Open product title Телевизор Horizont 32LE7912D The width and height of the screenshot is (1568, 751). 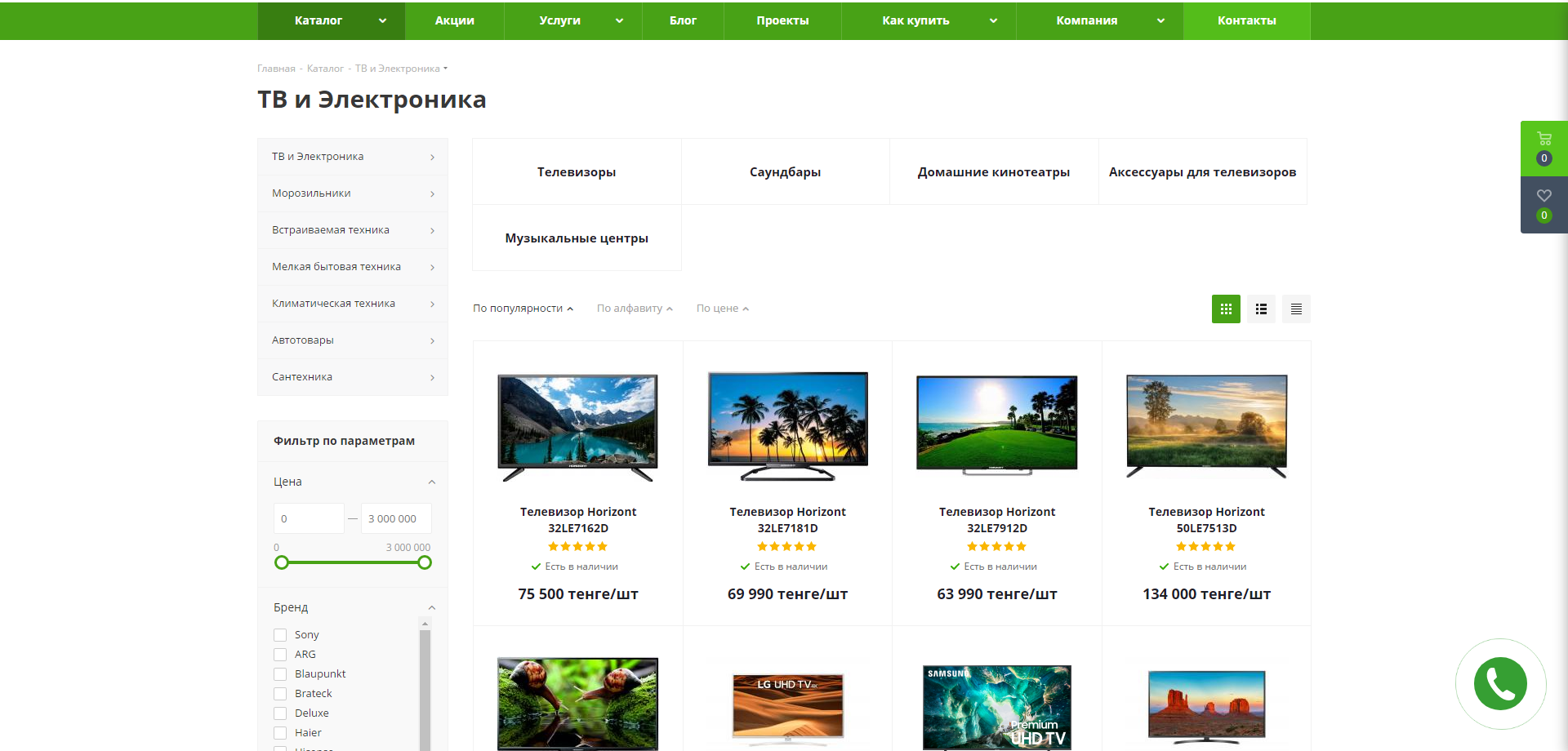997,520
